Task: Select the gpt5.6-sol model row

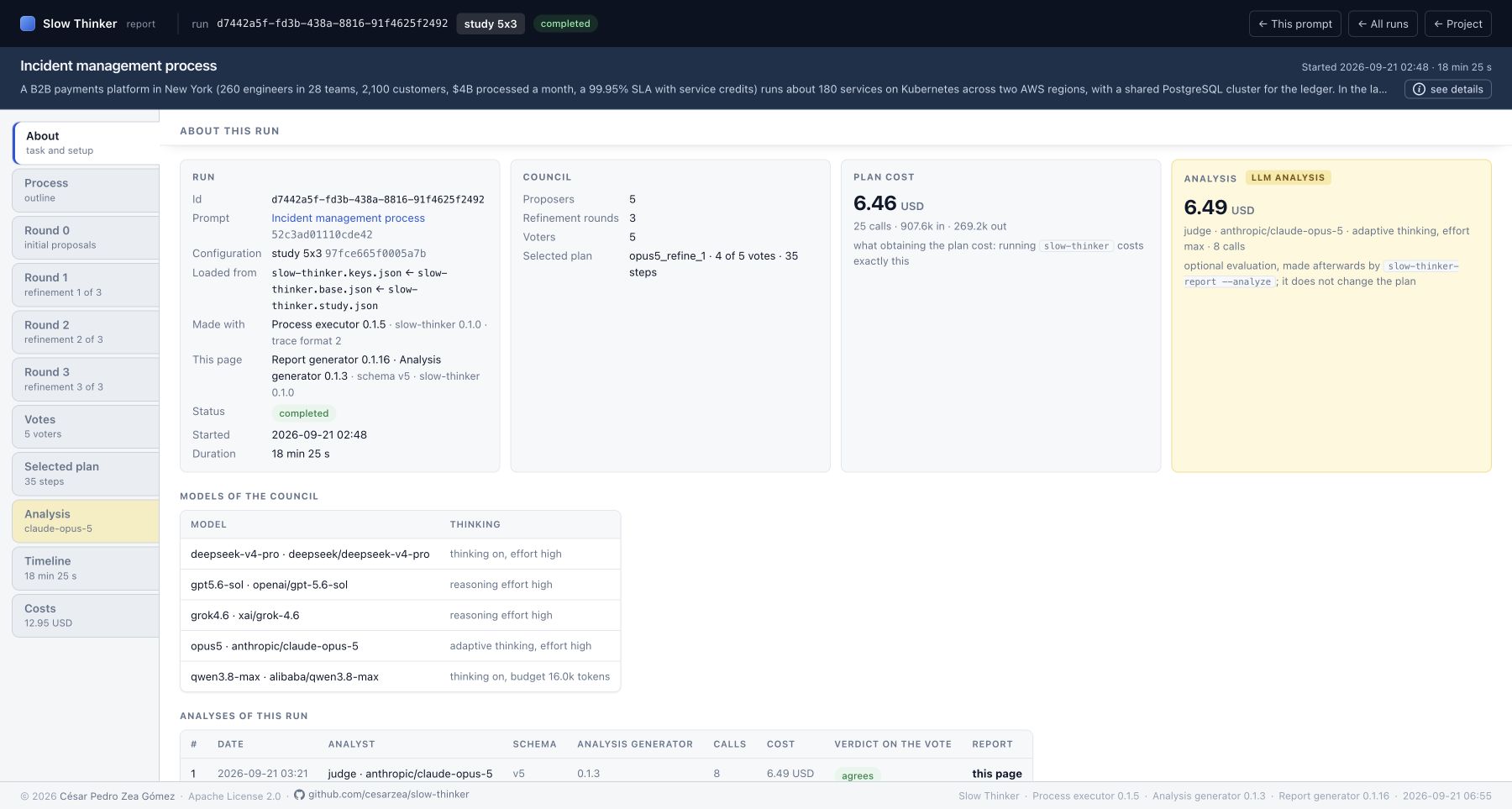Action: pos(400,585)
